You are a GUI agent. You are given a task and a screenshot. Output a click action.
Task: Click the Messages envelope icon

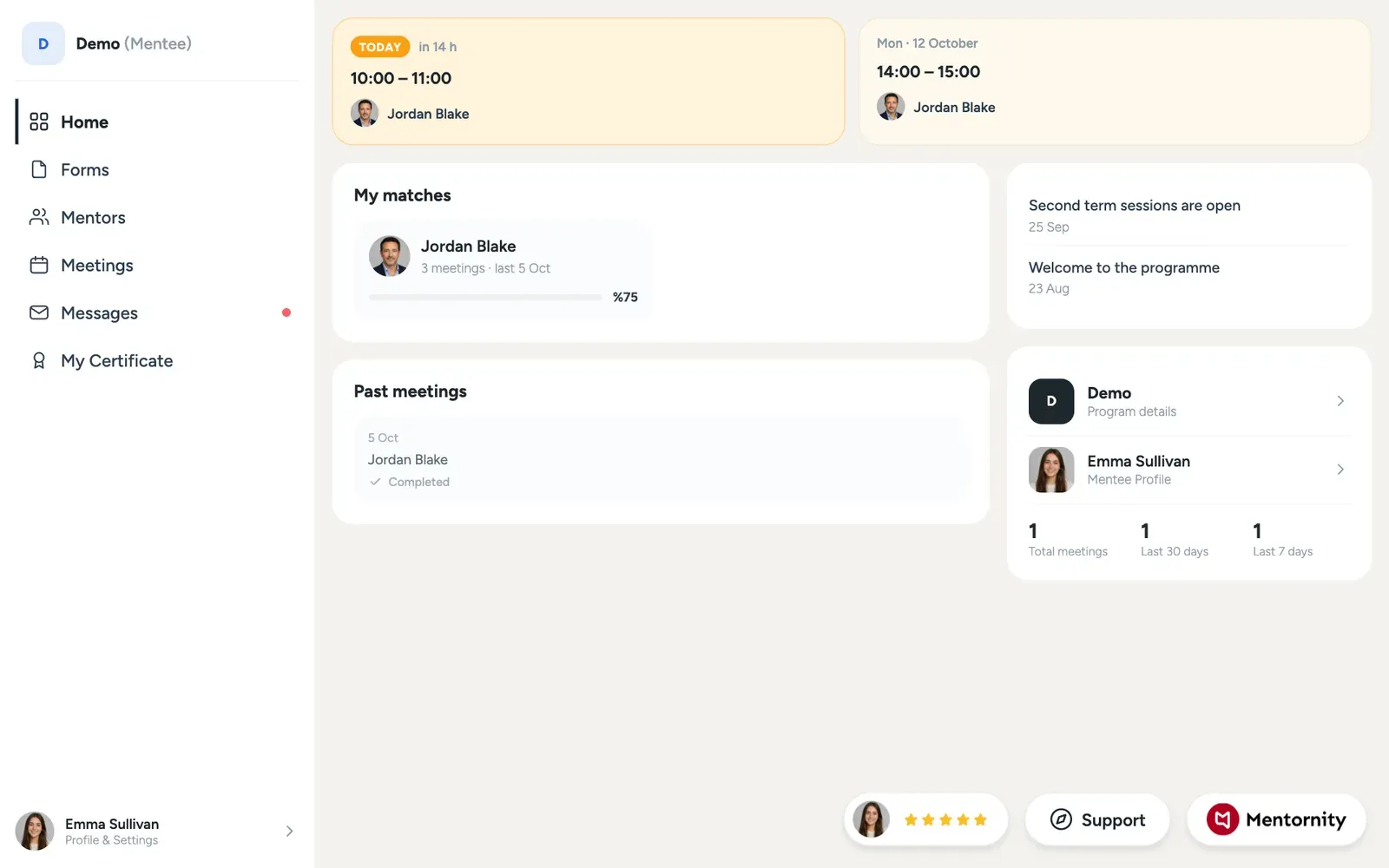pos(39,312)
